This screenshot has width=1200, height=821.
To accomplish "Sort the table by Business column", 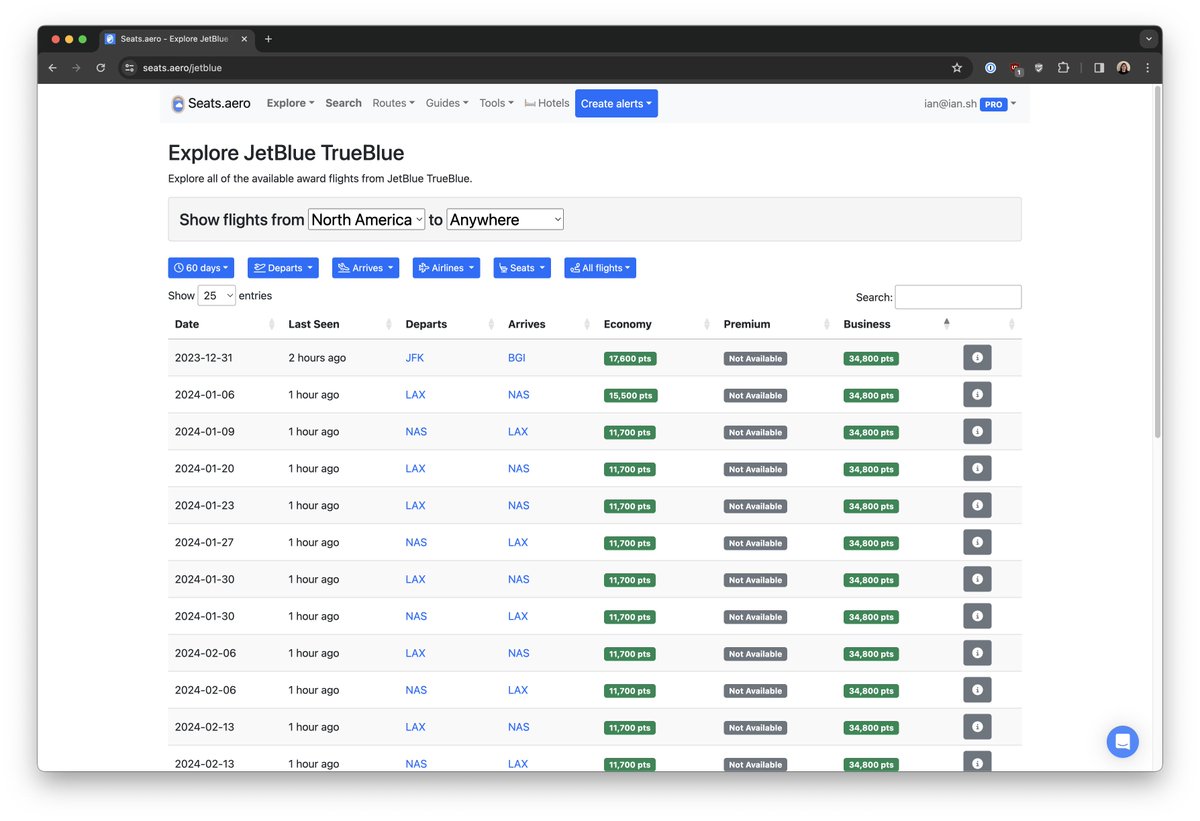I will coord(896,324).
